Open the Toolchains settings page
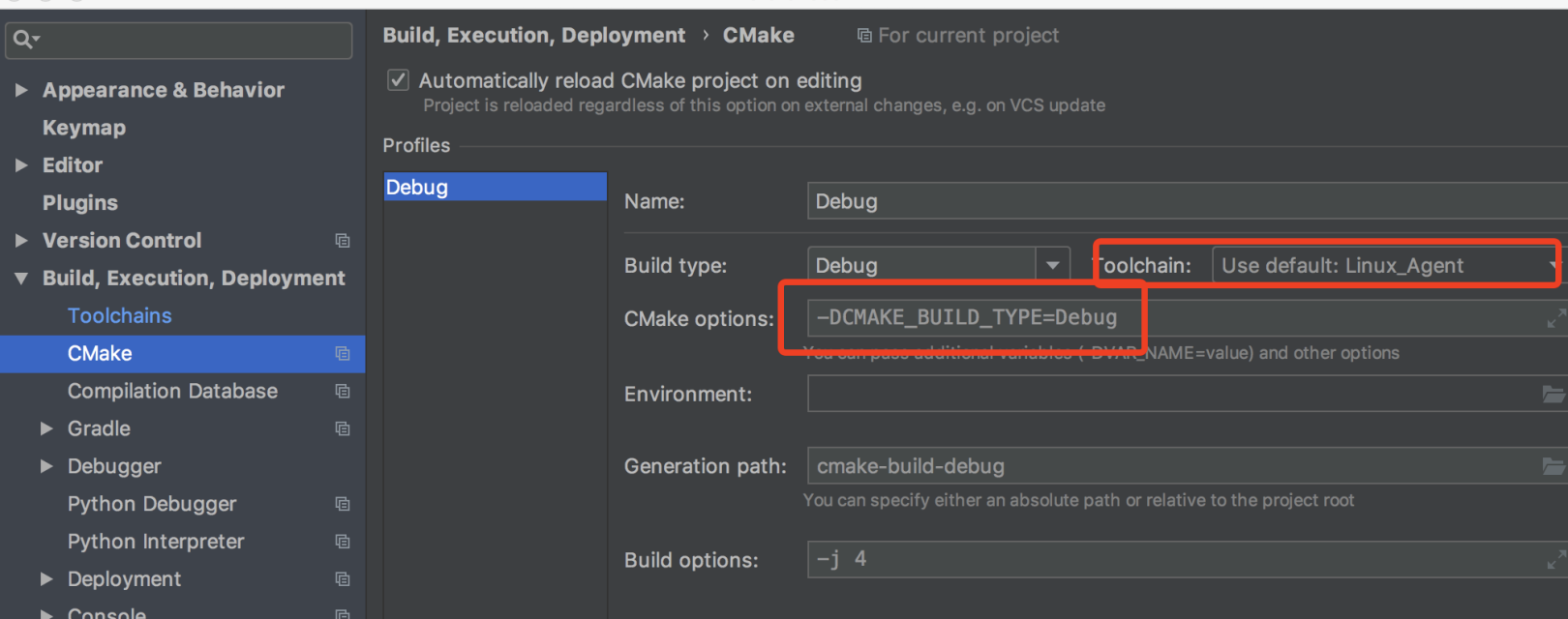This screenshot has width=1568, height=619. point(120,315)
